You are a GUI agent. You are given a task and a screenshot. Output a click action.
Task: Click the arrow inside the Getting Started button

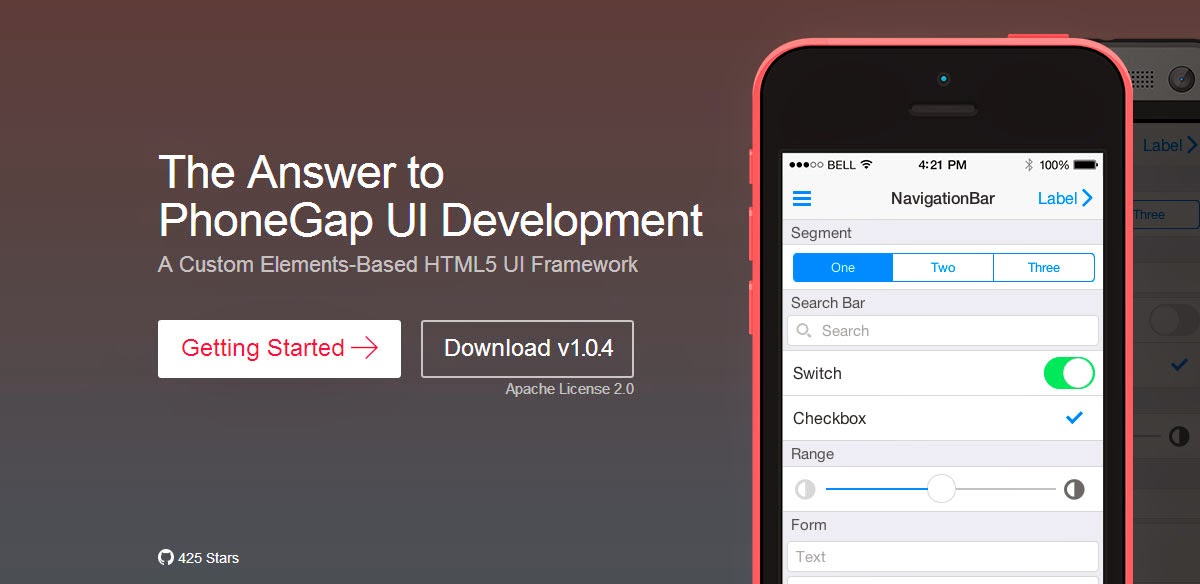tap(365, 348)
